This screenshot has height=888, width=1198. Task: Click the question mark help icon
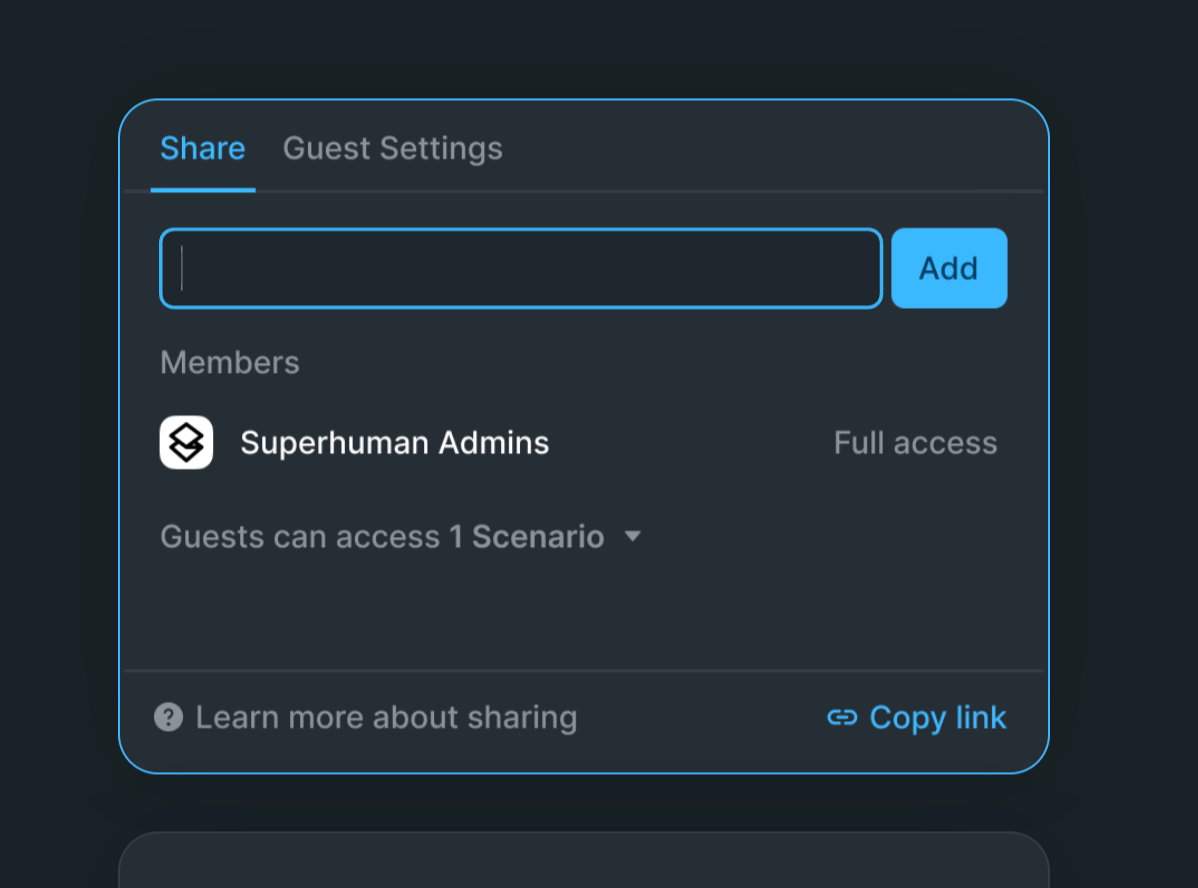[168, 717]
